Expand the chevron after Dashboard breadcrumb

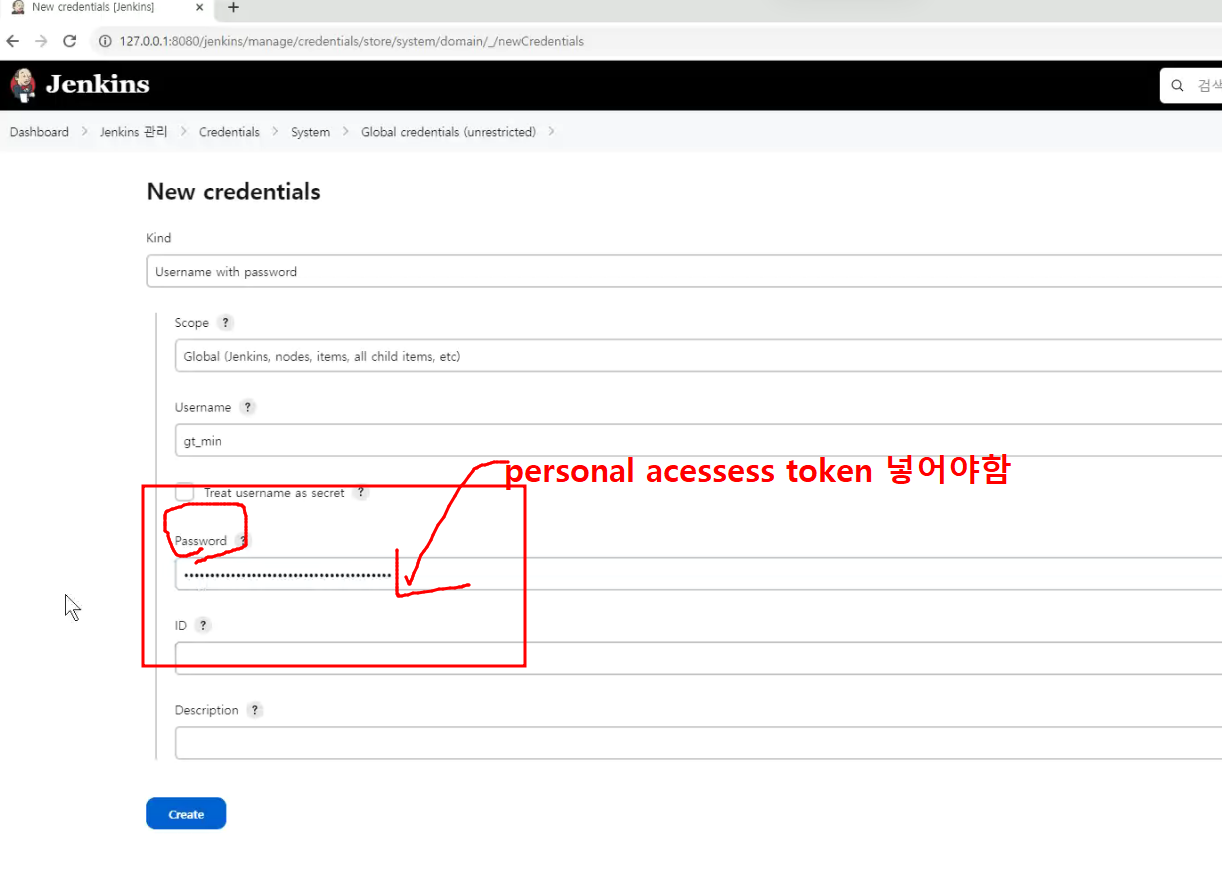85,132
